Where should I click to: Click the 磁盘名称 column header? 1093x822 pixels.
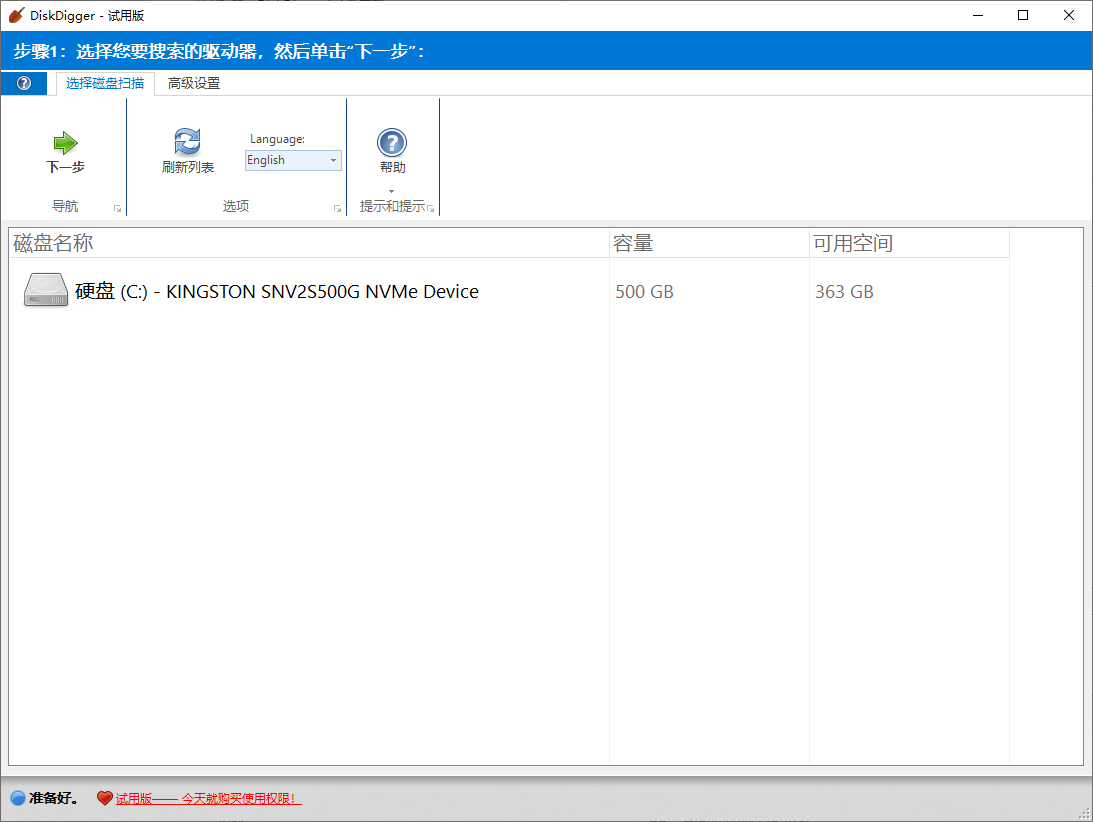click(x=54, y=243)
